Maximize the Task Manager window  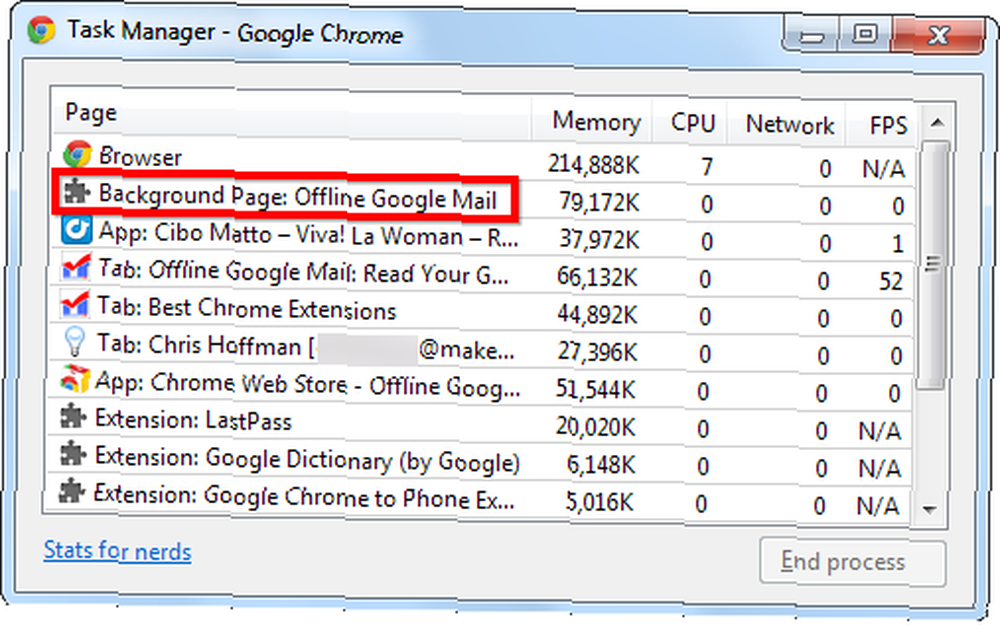(864, 34)
